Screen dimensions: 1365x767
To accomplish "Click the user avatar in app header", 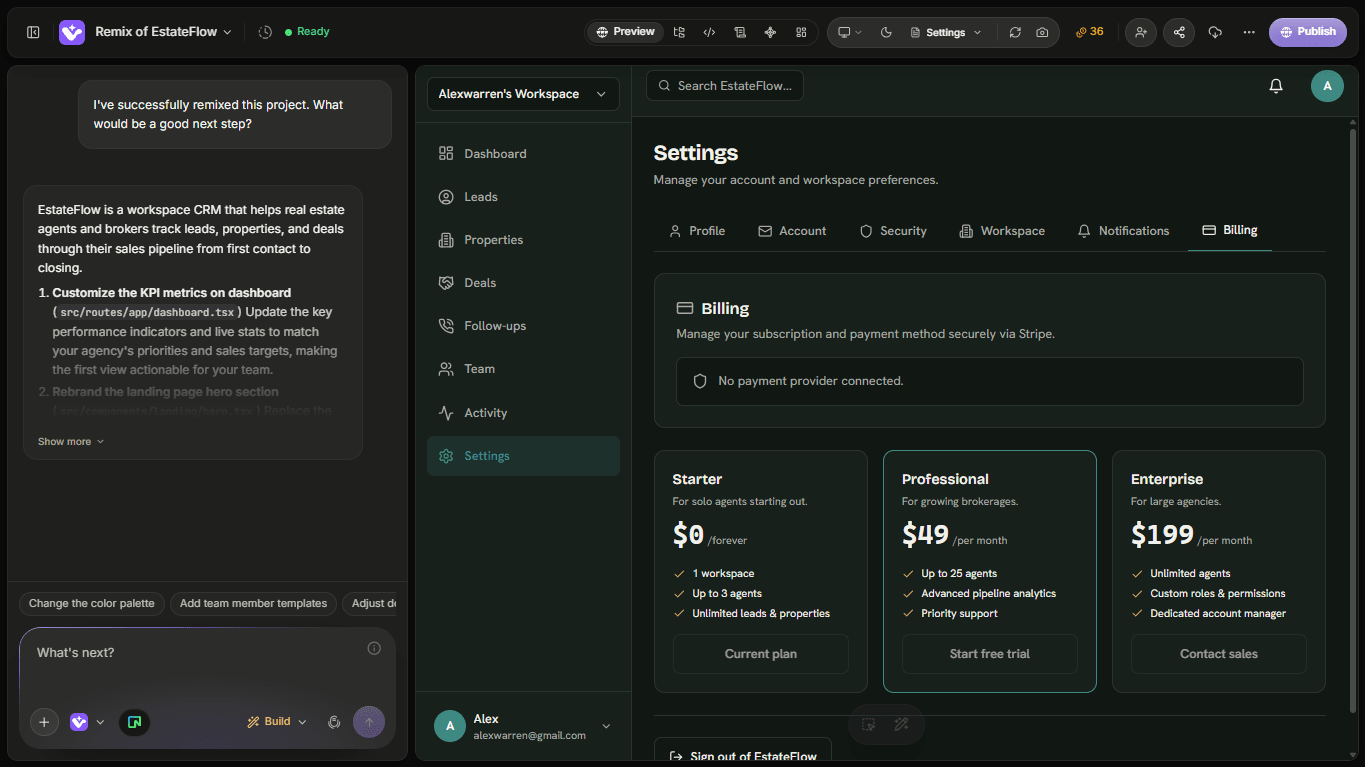I will coord(1327,86).
